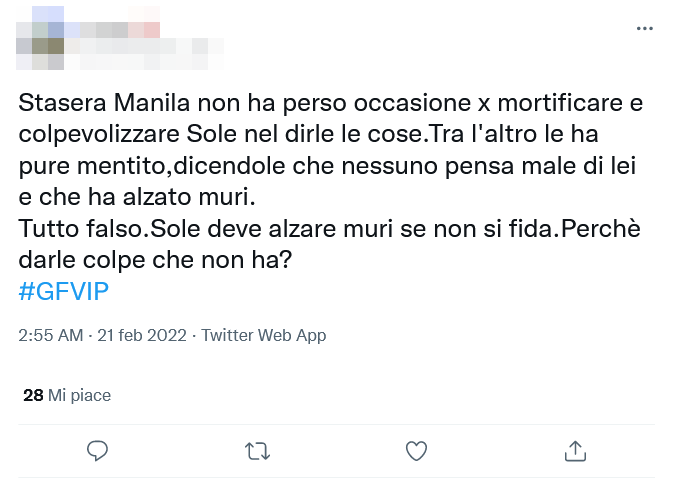The image size is (677, 480).
Task: Click the 21 feb 2022 date
Action: (141, 336)
